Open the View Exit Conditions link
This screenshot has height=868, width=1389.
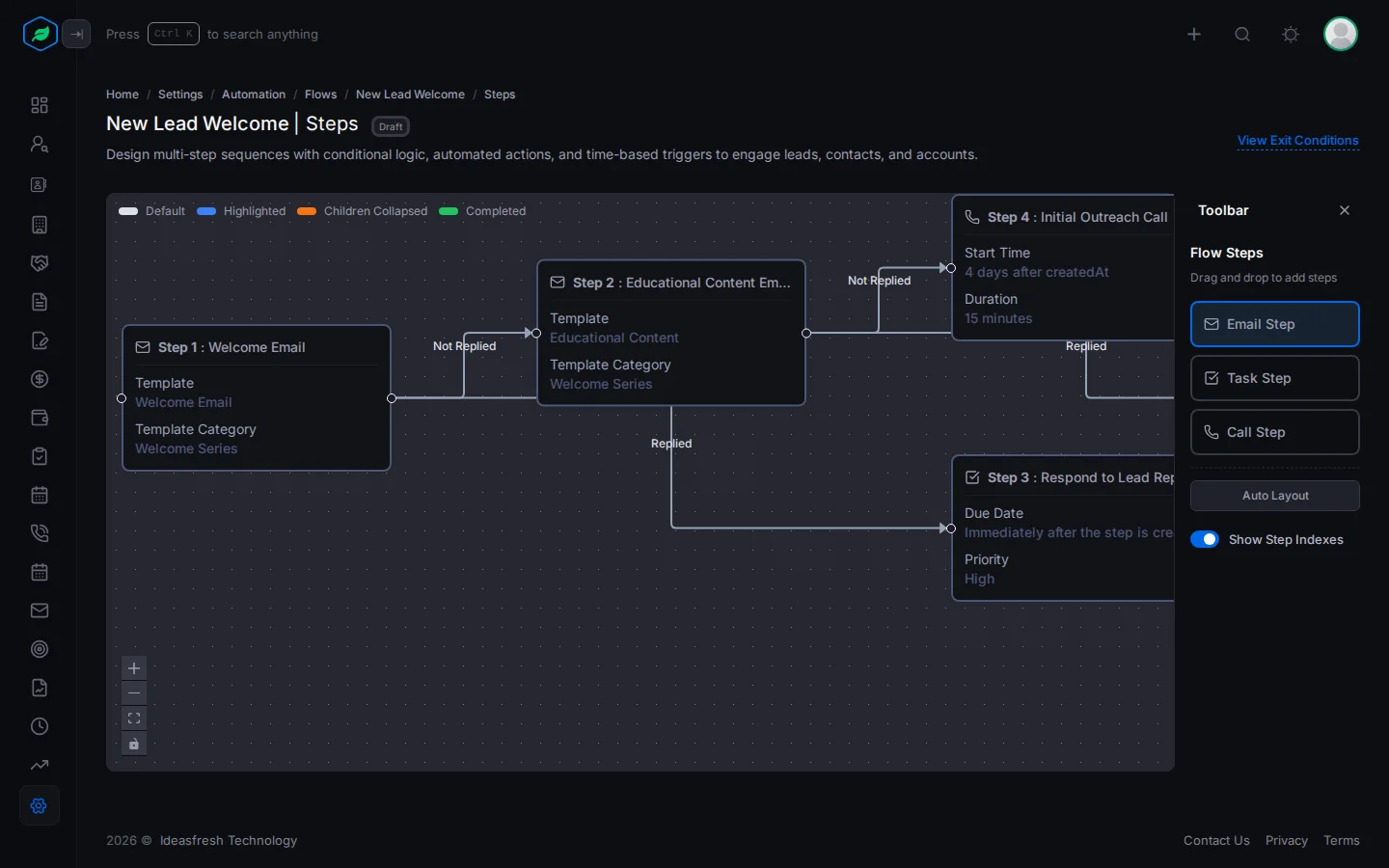pyautogui.click(x=1298, y=141)
